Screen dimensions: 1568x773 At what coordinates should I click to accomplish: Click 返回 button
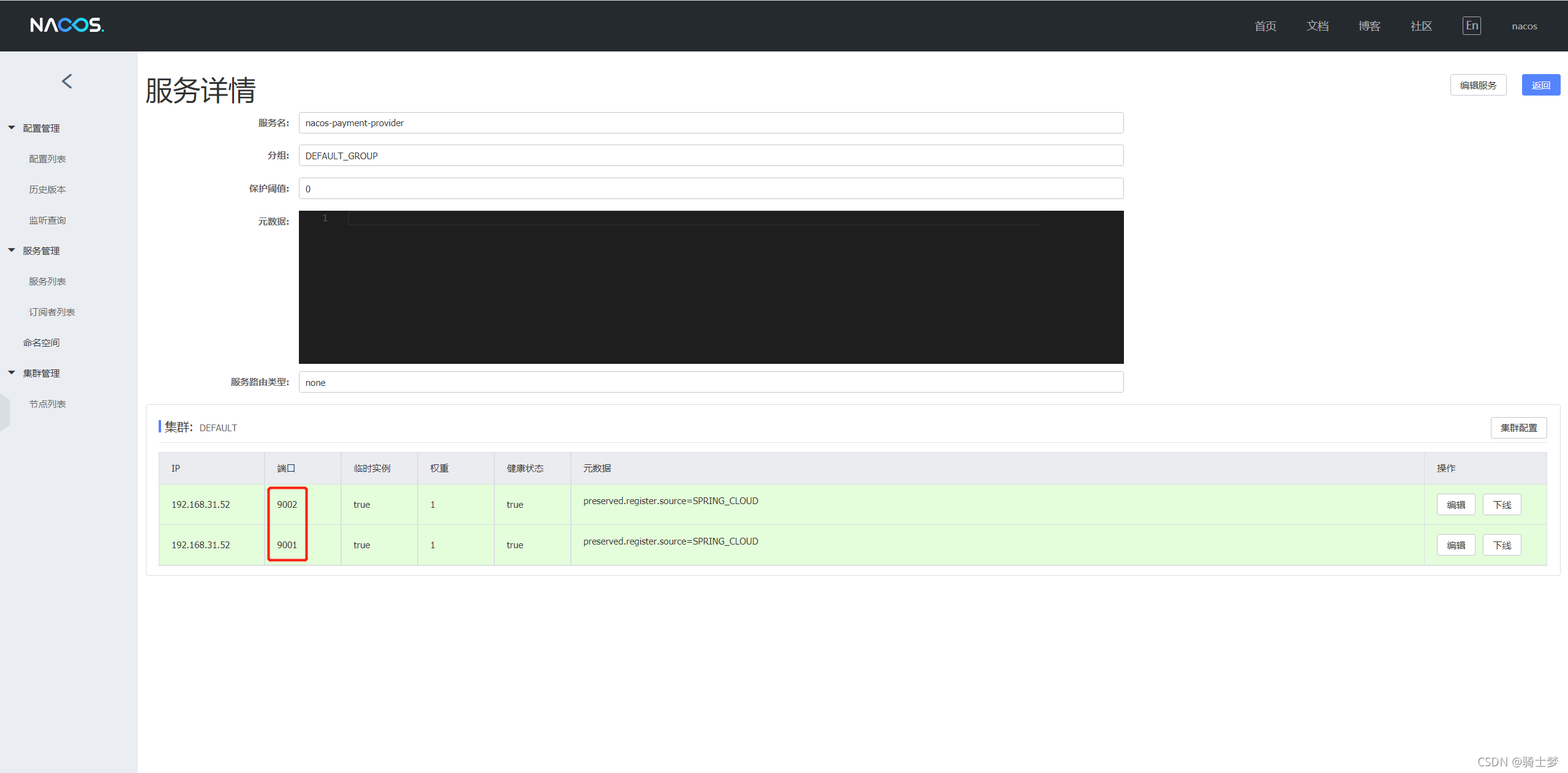click(x=1541, y=85)
